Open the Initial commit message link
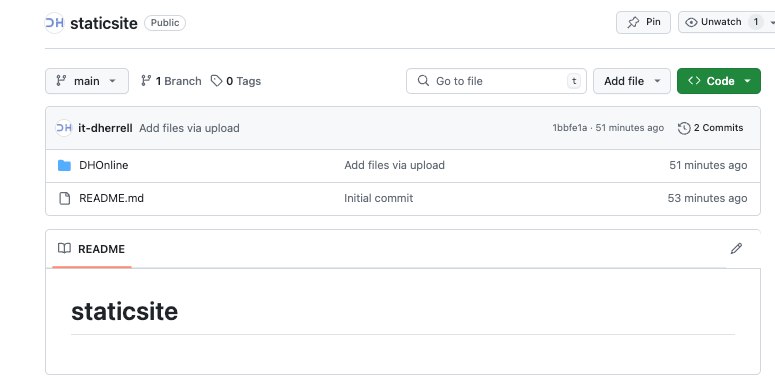The image size is (775, 381). tap(379, 198)
